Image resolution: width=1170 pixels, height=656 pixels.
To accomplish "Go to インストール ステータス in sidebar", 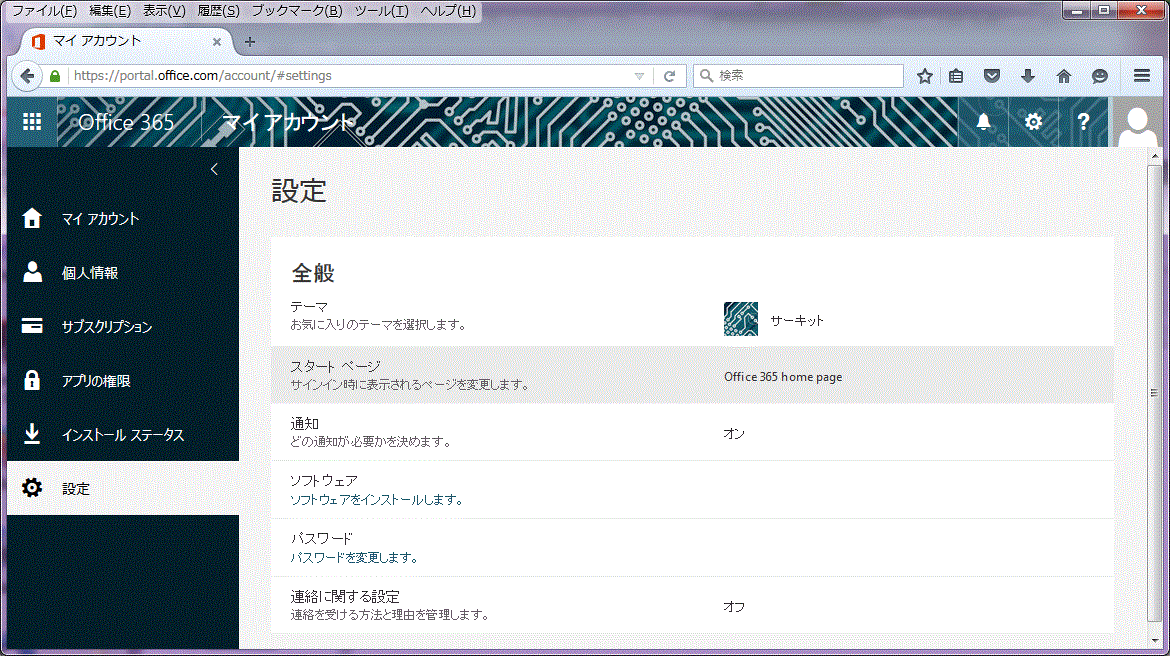I will (x=123, y=434).
